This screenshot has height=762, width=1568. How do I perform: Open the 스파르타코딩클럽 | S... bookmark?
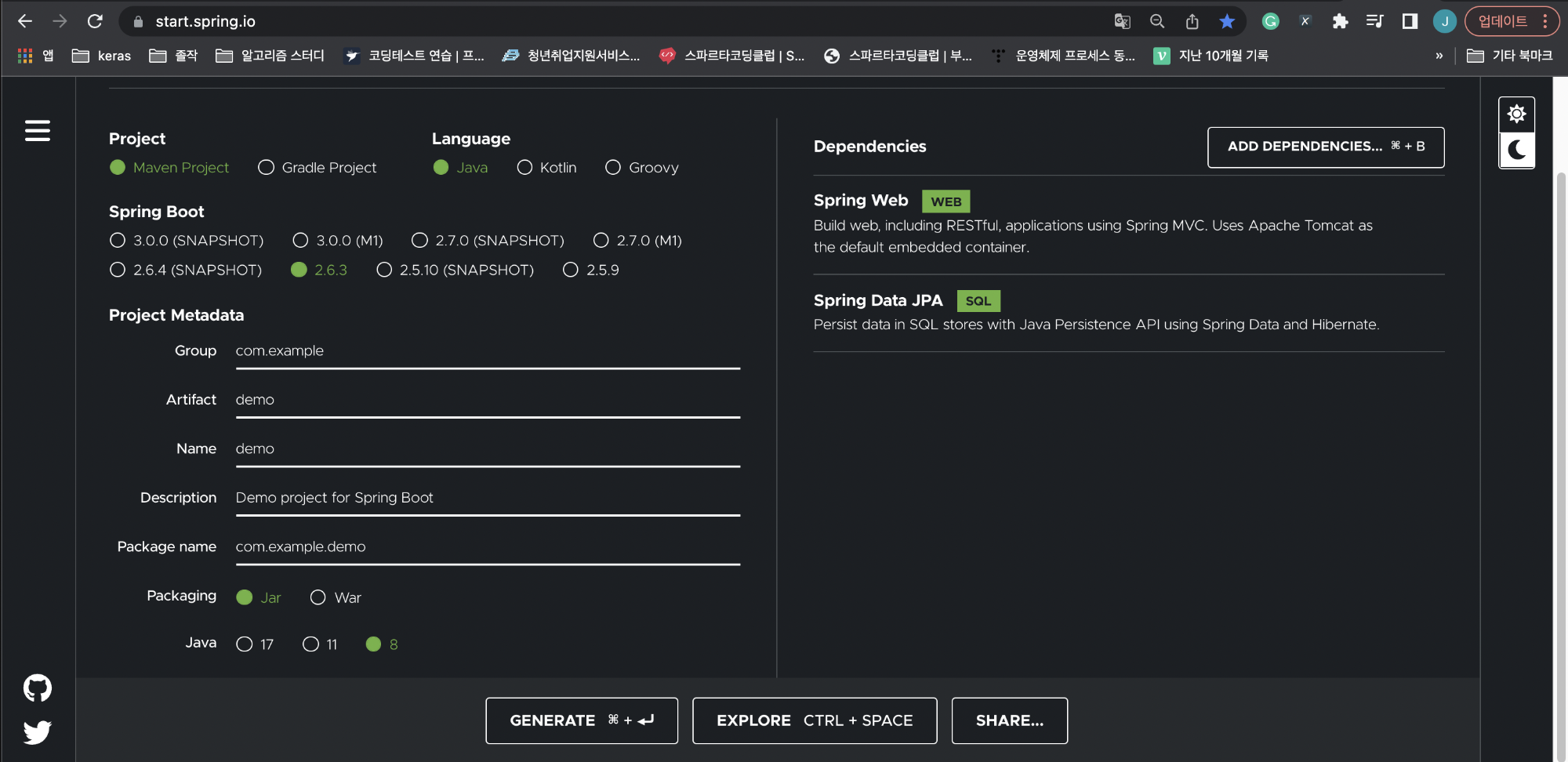[x=732, y=56]
